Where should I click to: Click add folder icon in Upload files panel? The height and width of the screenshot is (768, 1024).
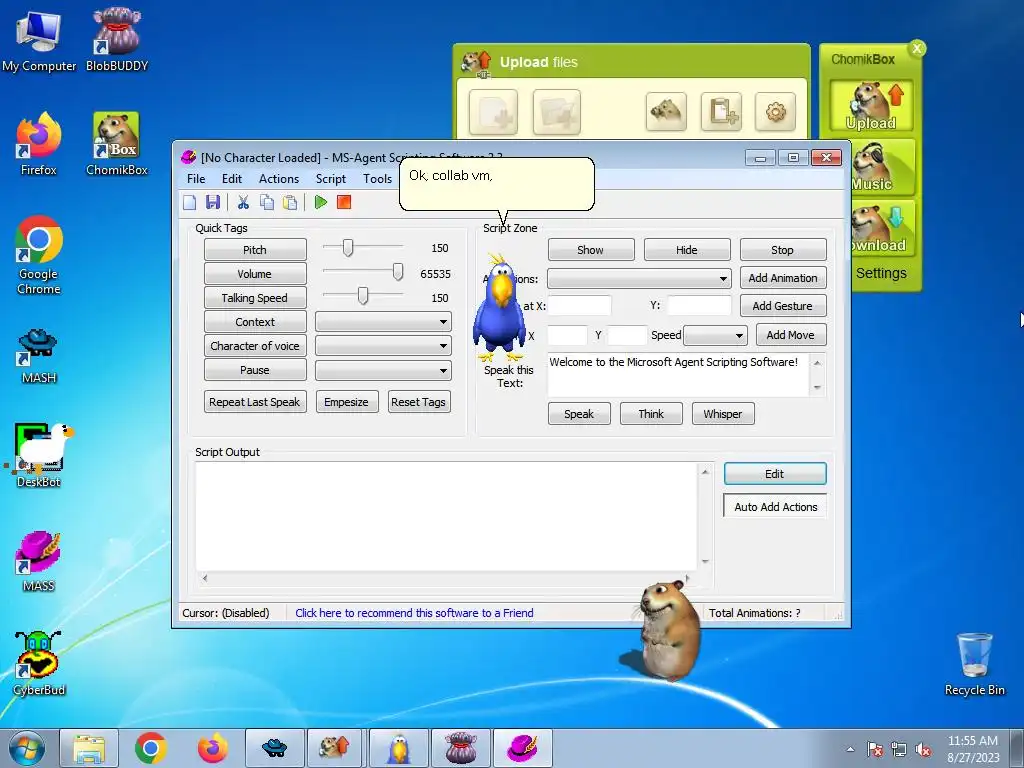(556, 112)
